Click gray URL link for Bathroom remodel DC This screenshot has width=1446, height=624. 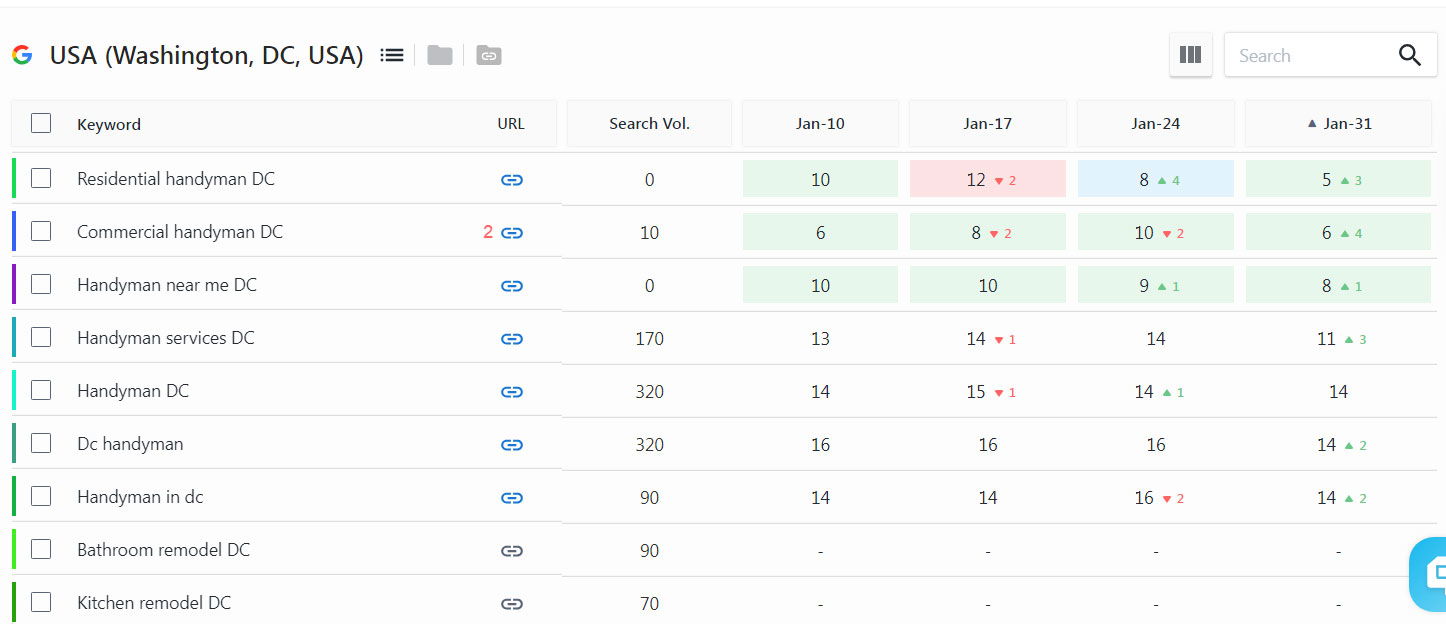512,551
